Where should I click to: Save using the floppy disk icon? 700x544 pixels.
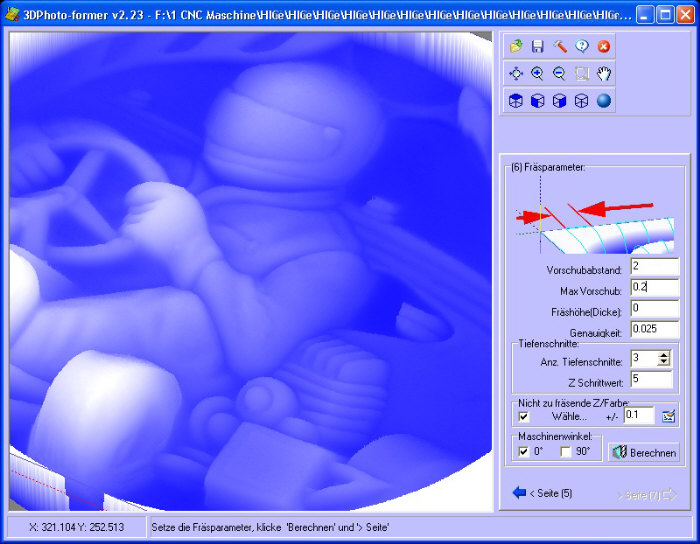(538, 46)
